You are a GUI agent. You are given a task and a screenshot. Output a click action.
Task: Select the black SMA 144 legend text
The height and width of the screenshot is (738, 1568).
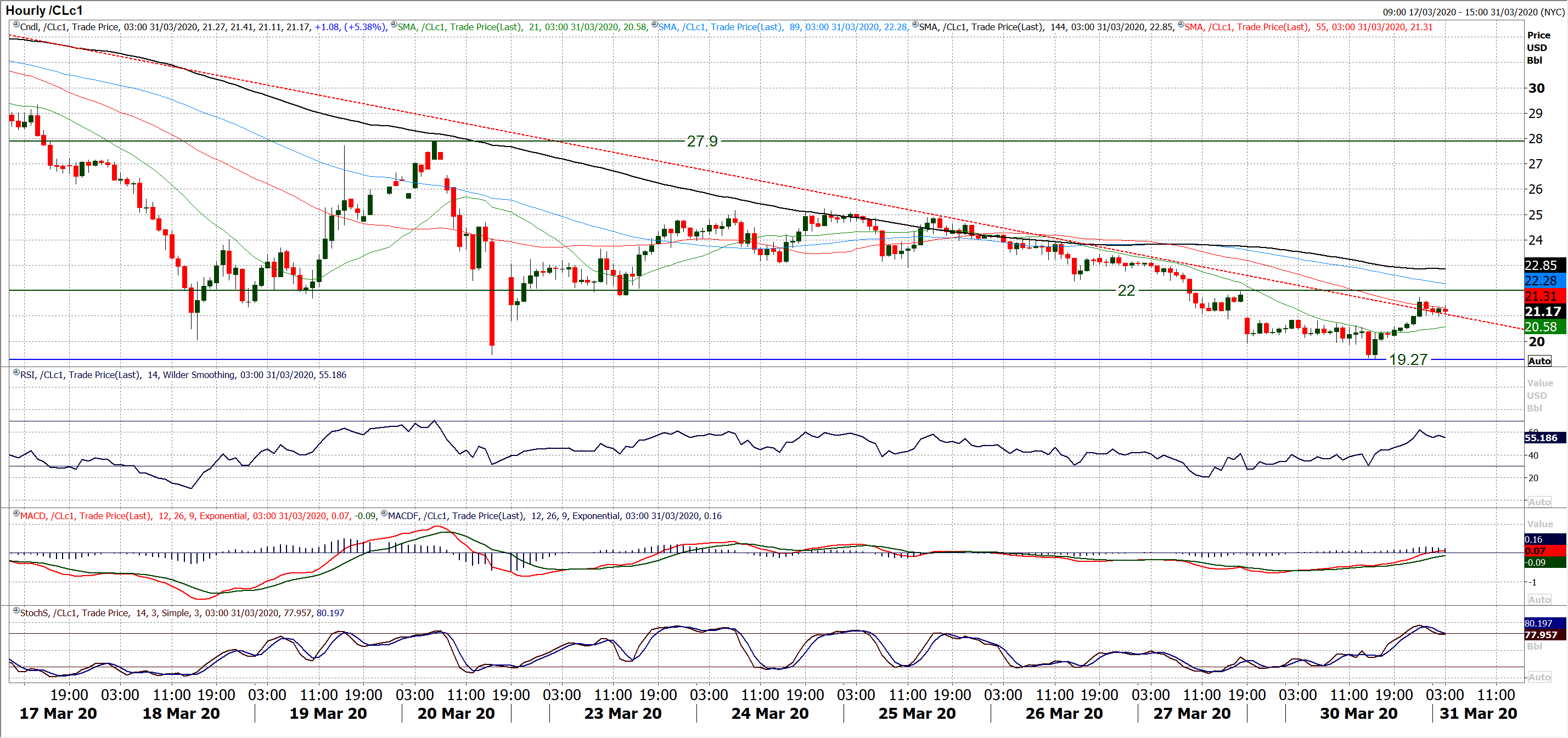pyautogui.click(x=1047, y=27)
